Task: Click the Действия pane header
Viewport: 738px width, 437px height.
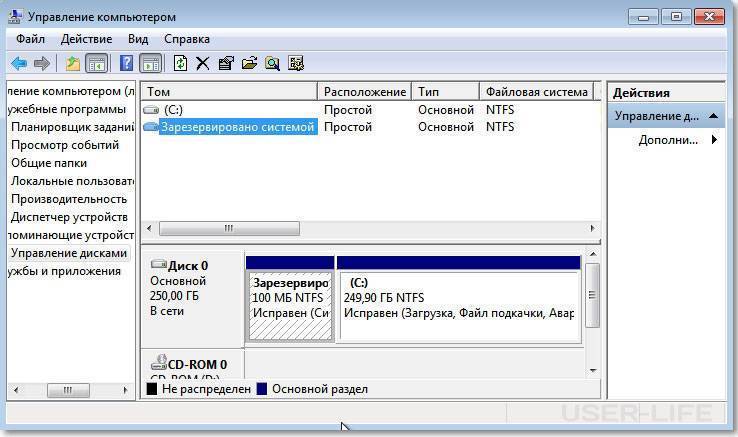Action: click(x=666, y=93)
